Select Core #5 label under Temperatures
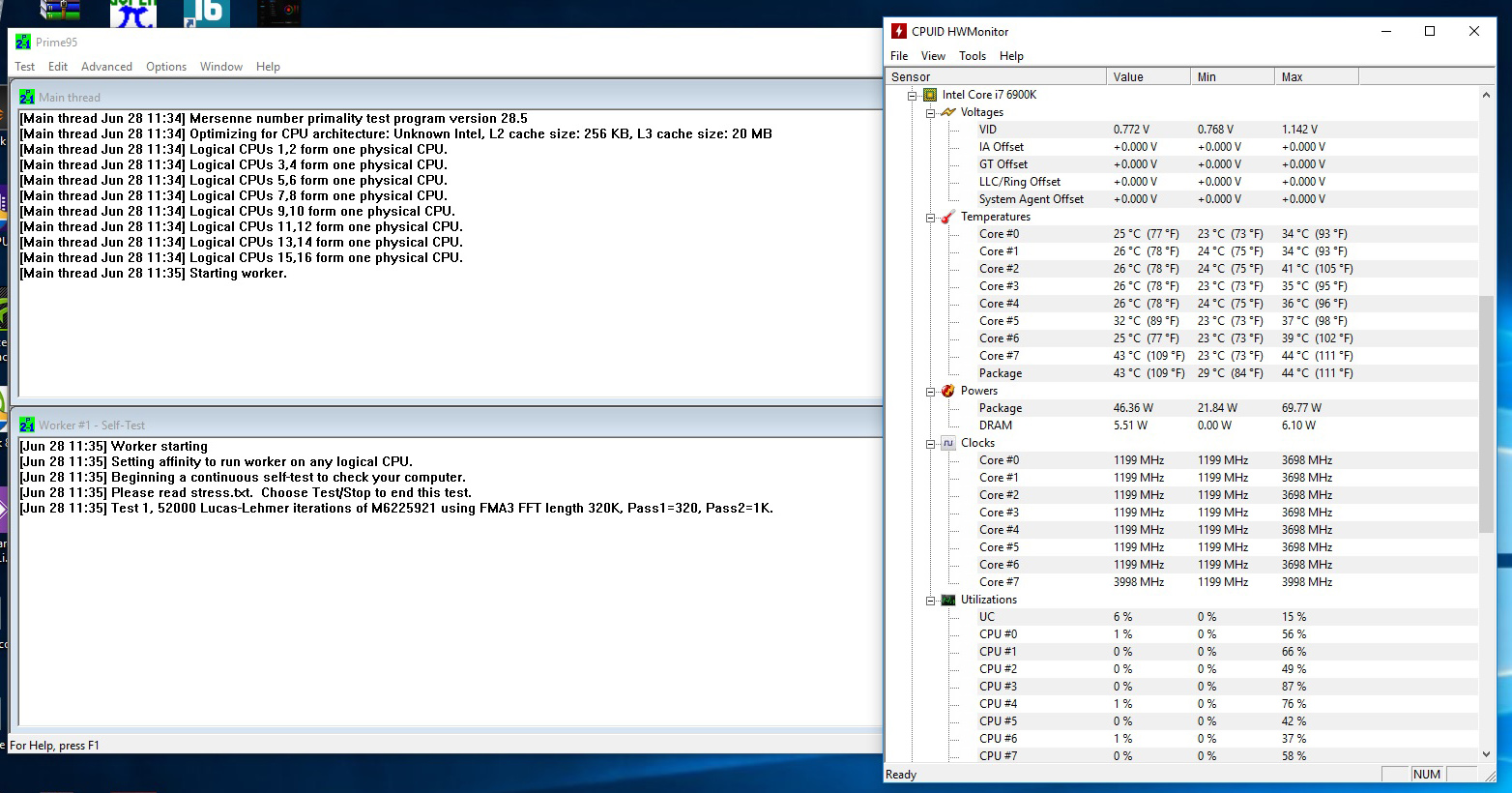The height and width of the screenshot is (793, 1512). [x=999, y=321]
